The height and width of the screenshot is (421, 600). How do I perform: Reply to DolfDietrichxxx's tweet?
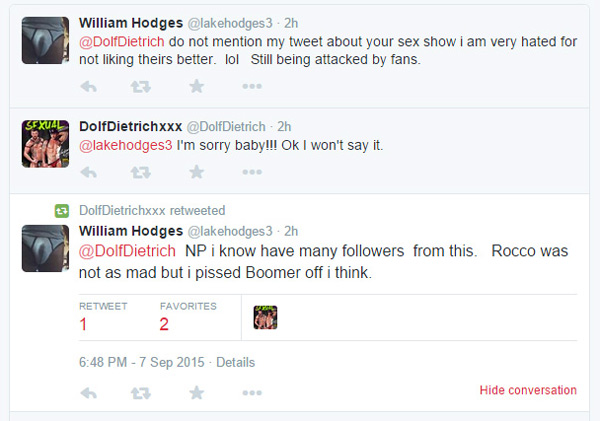(88, 172)
